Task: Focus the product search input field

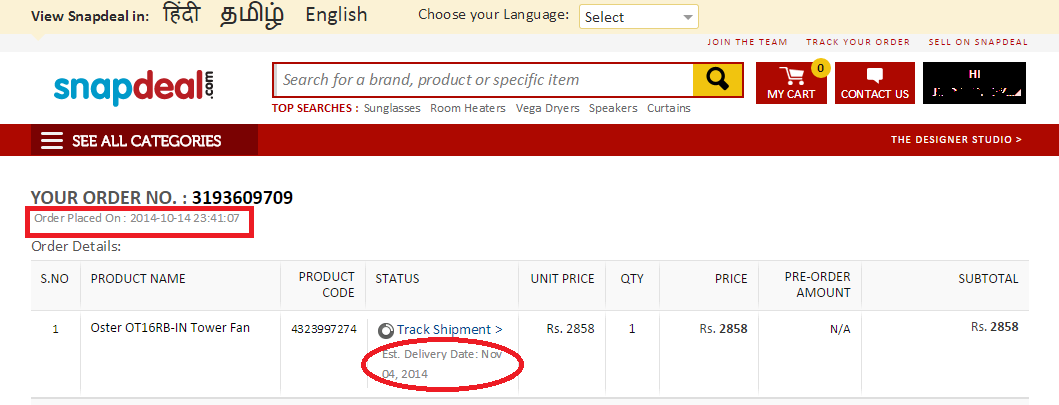Action: tap(483, 80)
